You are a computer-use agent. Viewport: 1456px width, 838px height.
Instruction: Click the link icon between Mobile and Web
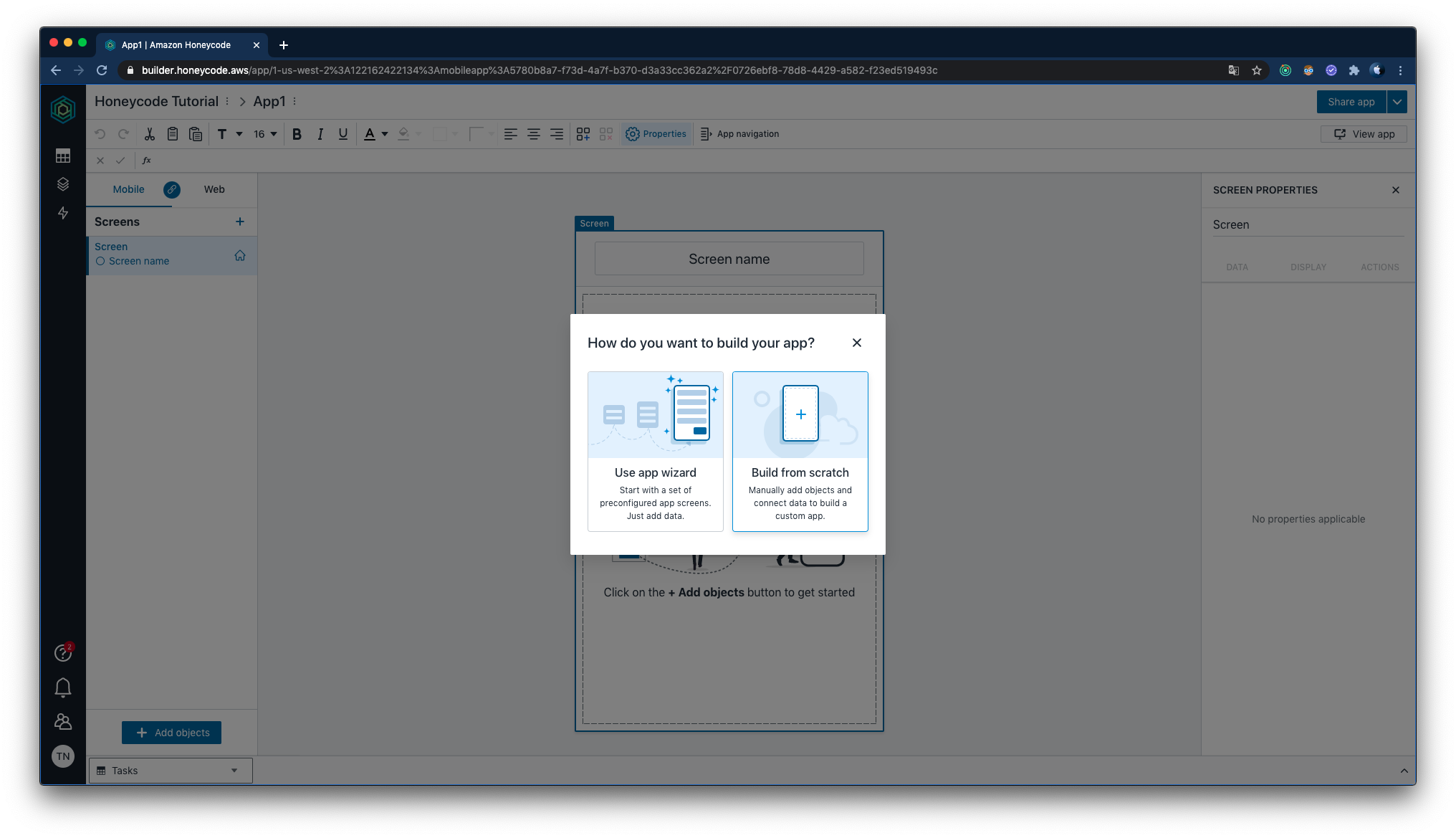click(172, 189)
